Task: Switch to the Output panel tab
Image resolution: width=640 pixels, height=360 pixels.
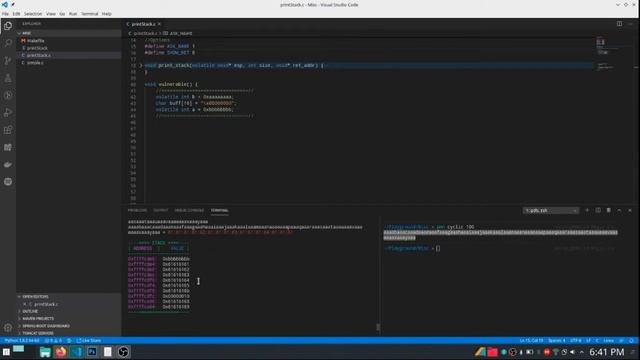Action: 161,210
